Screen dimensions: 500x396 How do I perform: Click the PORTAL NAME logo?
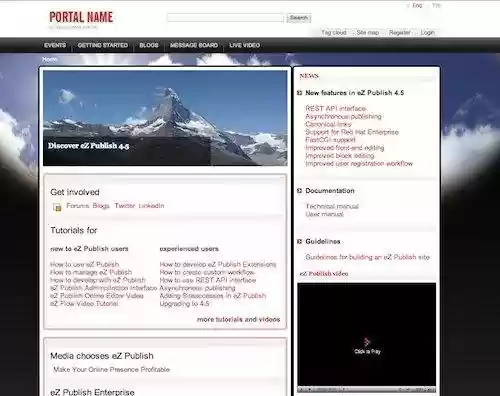coord(81,17)
